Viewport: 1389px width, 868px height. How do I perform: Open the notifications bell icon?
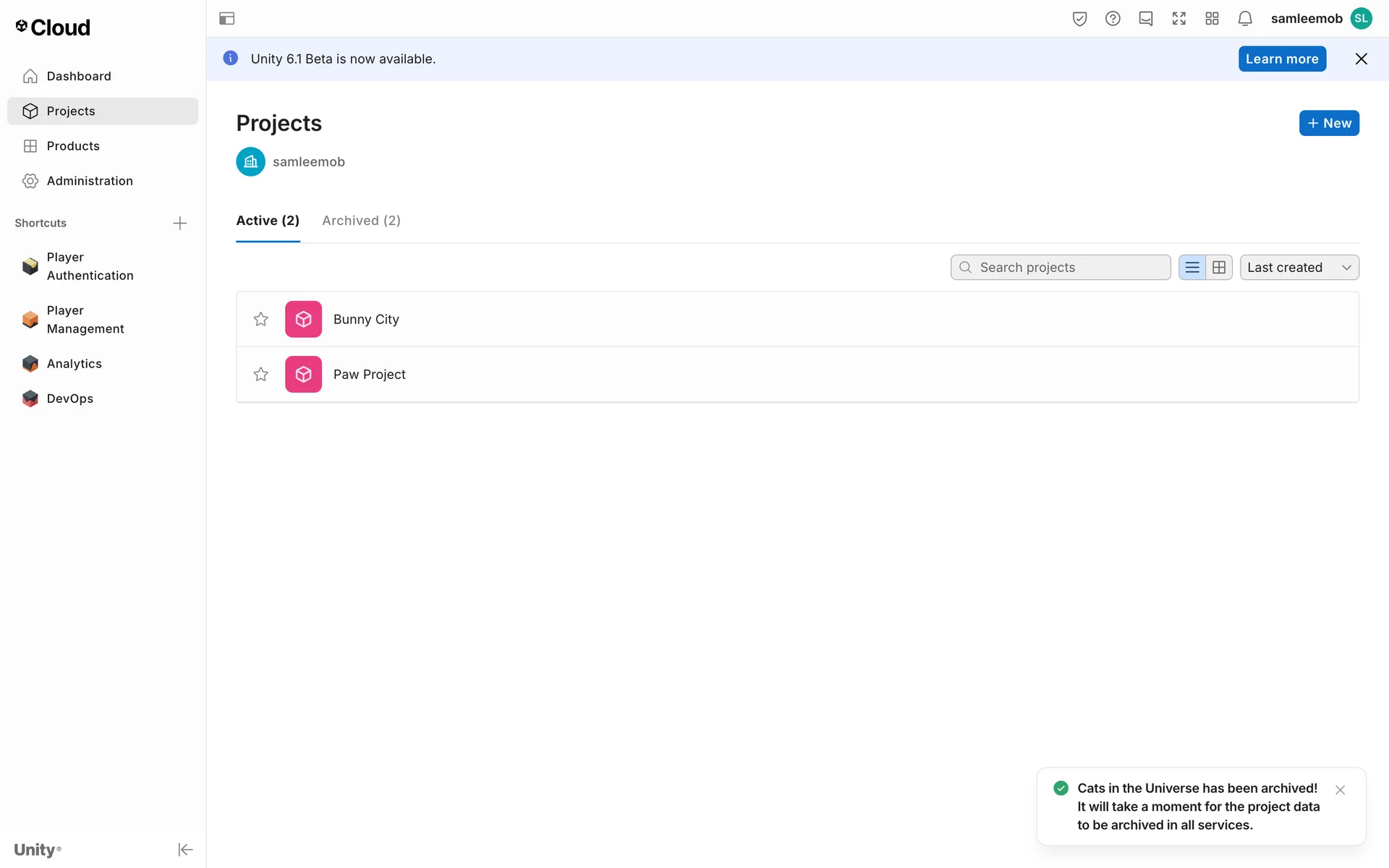1244,19
